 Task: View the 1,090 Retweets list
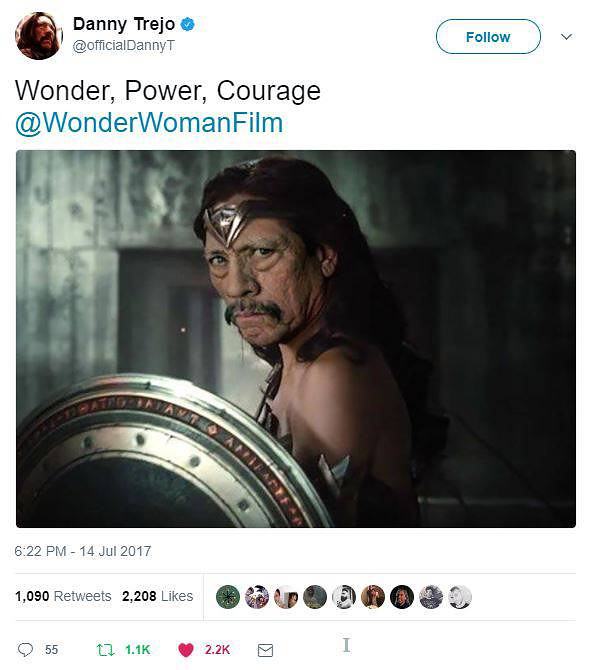(x=63, y=596)
